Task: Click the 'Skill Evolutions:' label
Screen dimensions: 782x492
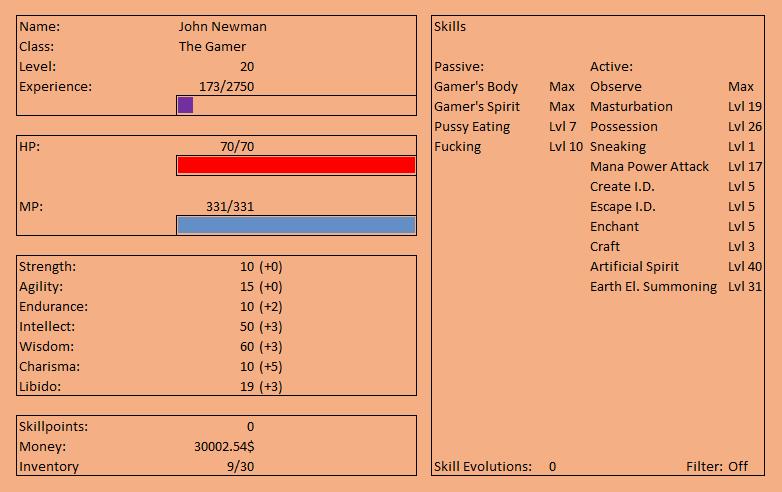Action: click(483, 467)
